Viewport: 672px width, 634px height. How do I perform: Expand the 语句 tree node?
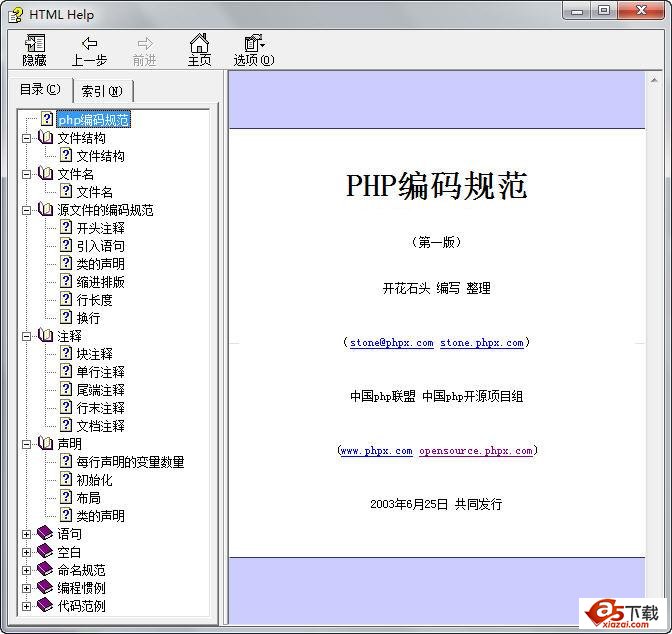point(27,534)
